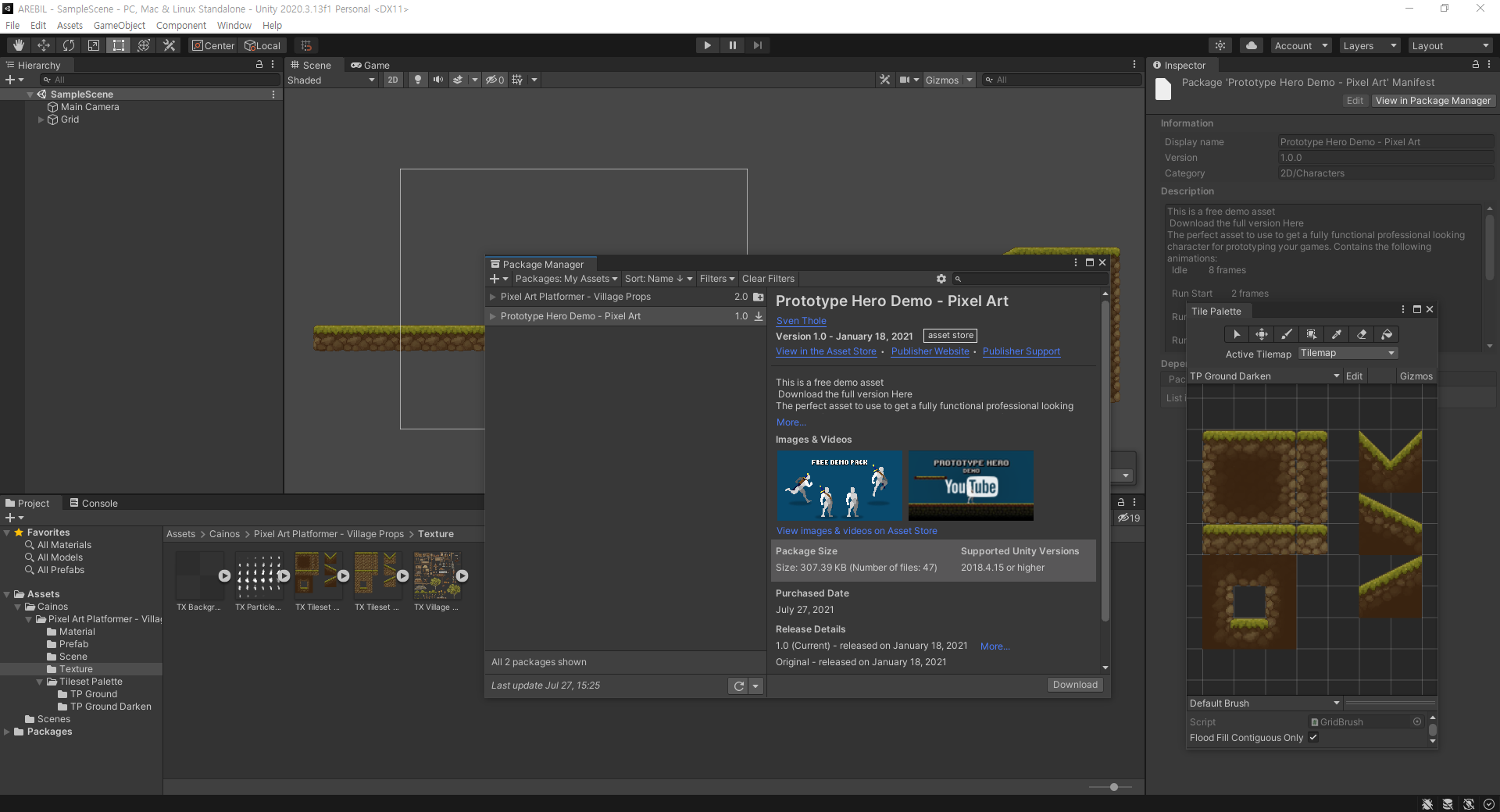Toggle Local handle rotation button
This screenshot has width=1500, height=812.
(262, 45)
